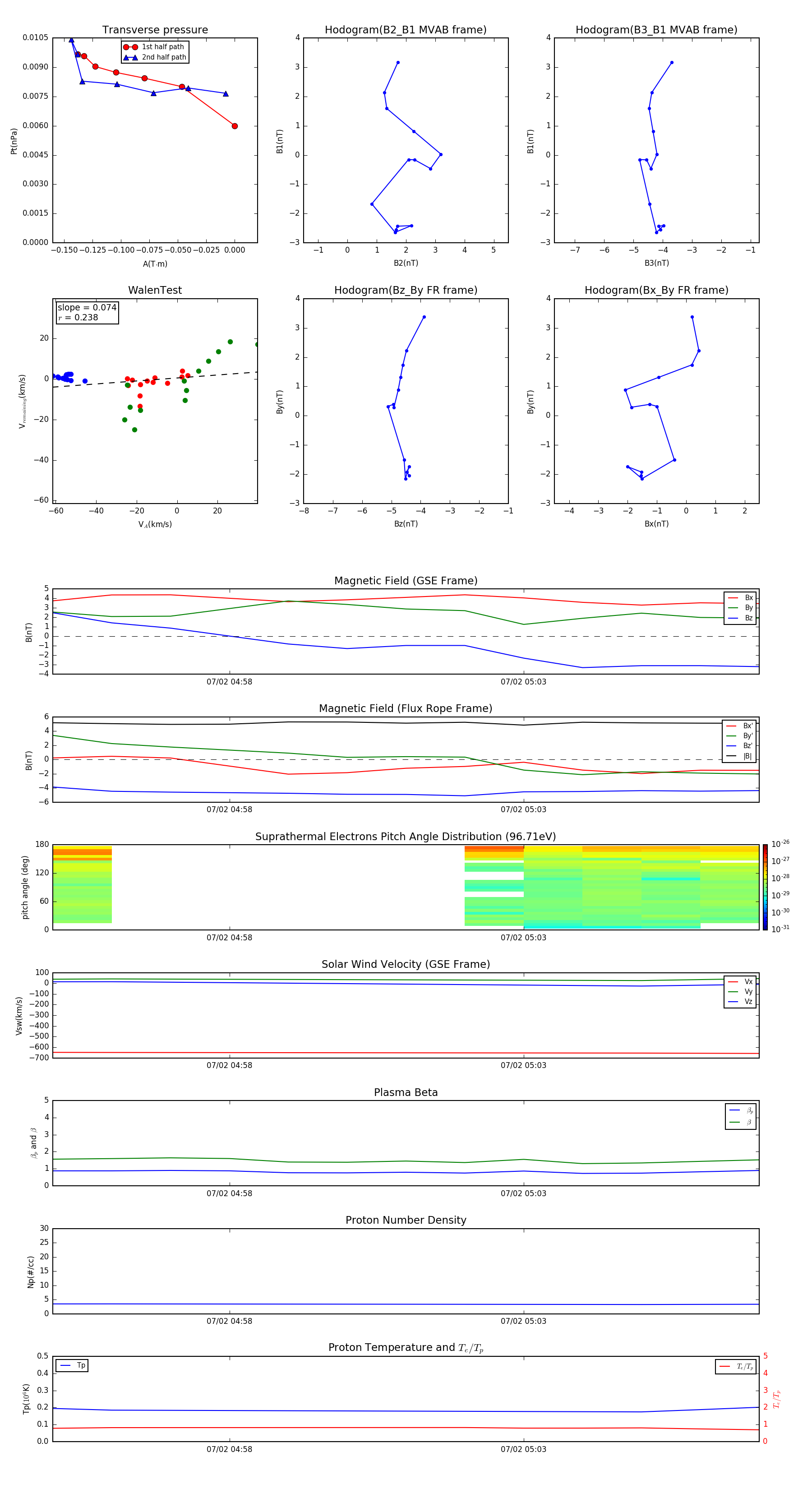The width and height of the screenshot is (812, 1489).
Task: Click the 'Vy' legend entry in velocity plot
Action: (x=740, y=991)
